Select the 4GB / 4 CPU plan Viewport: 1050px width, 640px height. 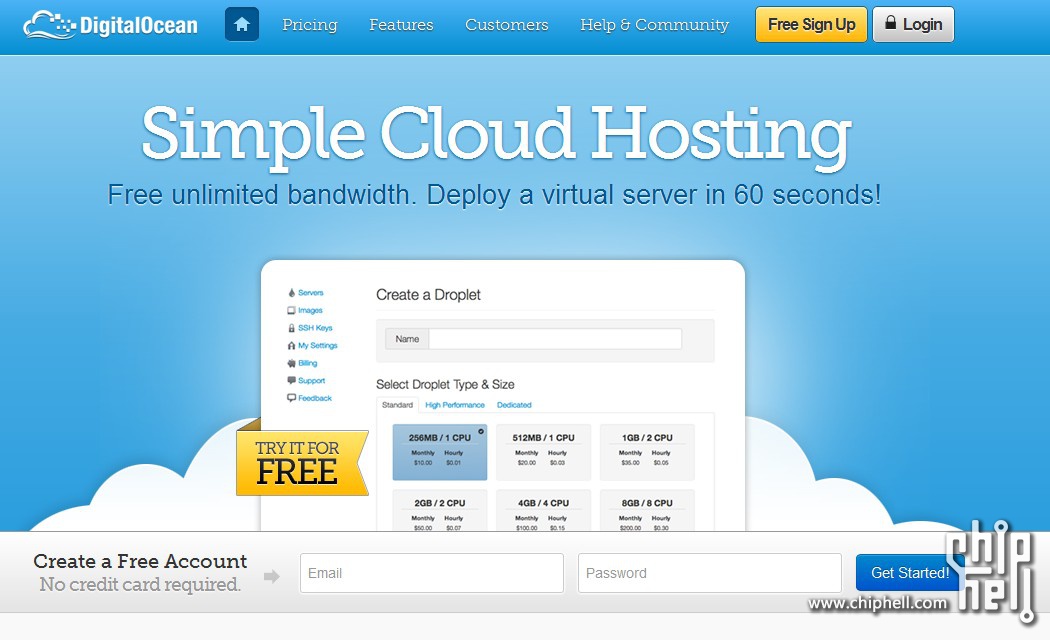click(543, 510)
